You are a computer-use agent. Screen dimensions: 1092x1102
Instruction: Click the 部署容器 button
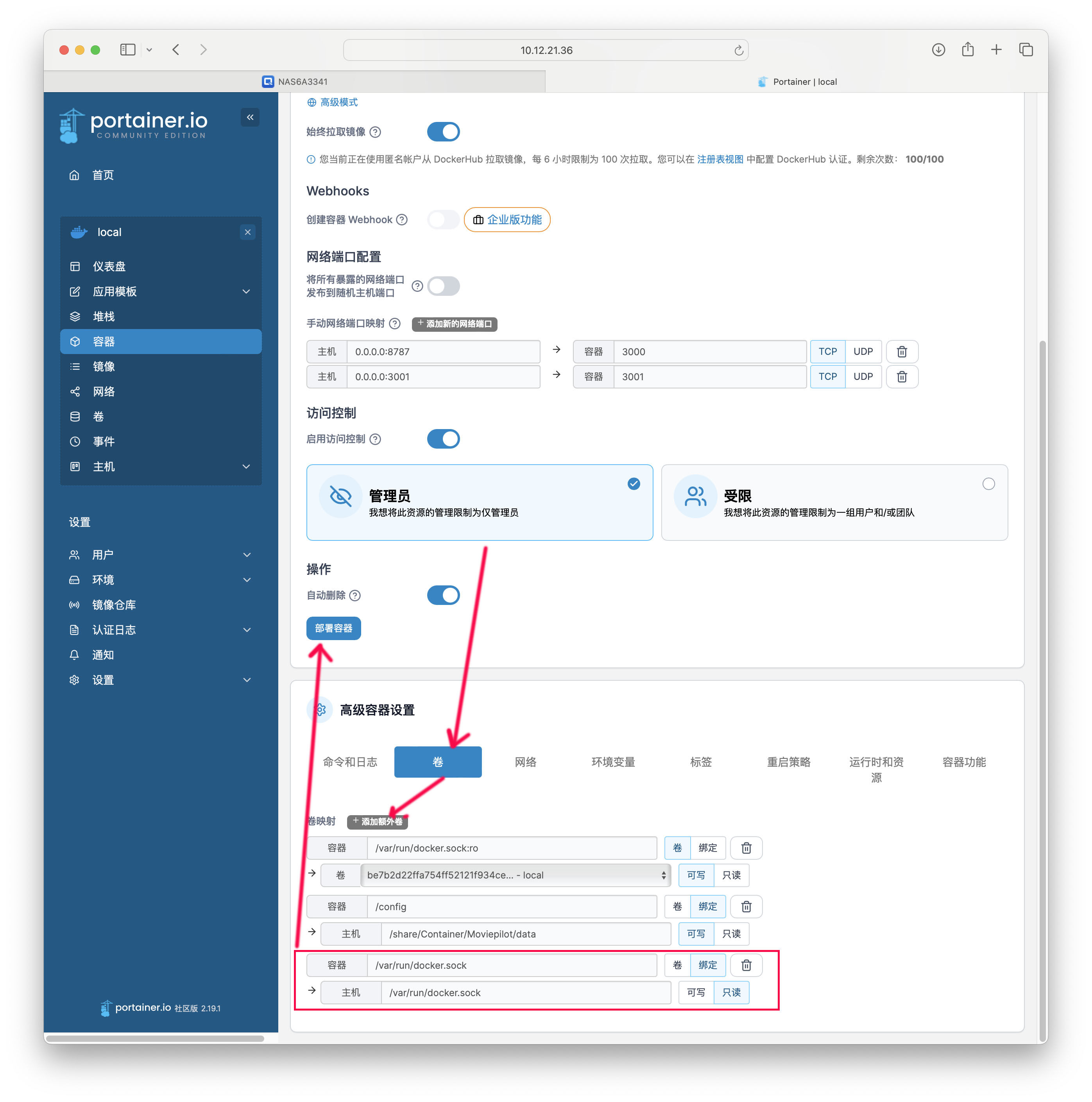coord(333,628)
